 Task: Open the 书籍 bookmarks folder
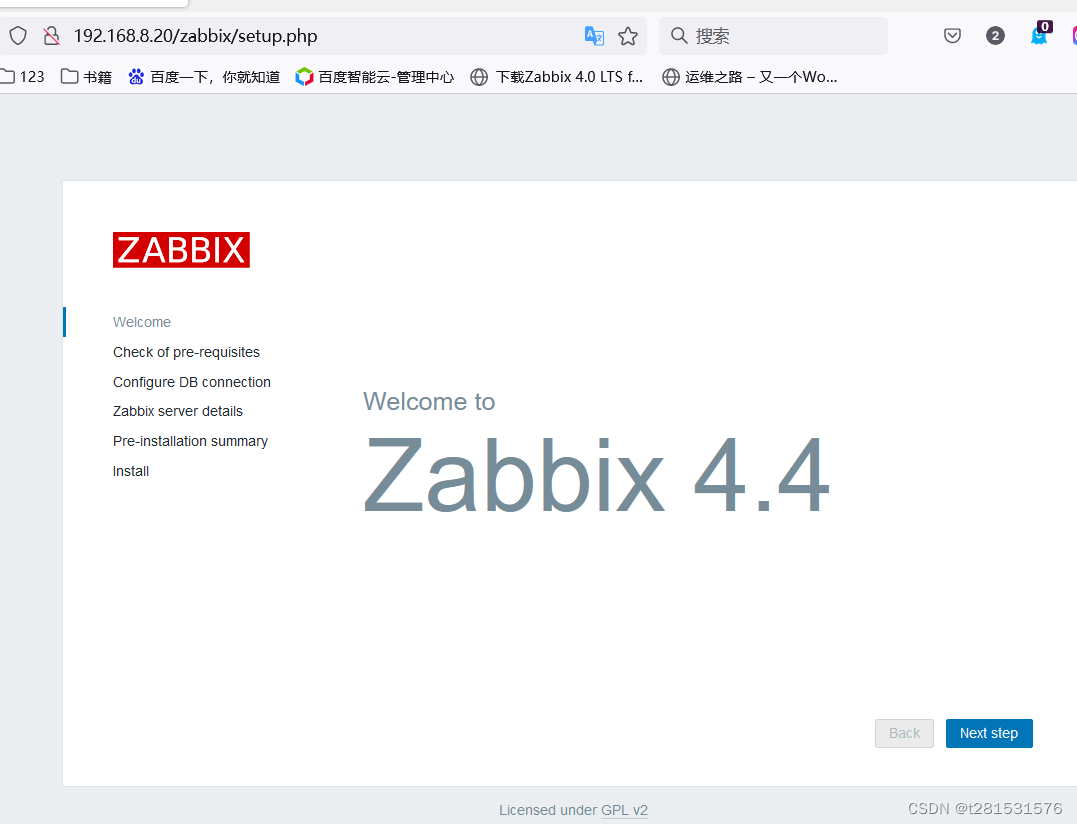coord(87,77)
